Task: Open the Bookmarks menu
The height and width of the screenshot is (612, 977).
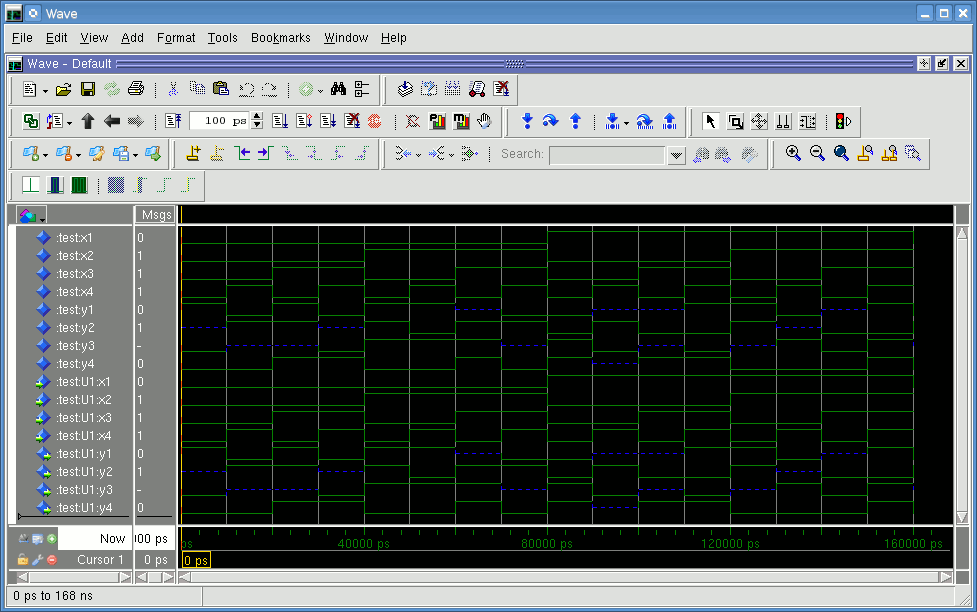Action: 280,38
